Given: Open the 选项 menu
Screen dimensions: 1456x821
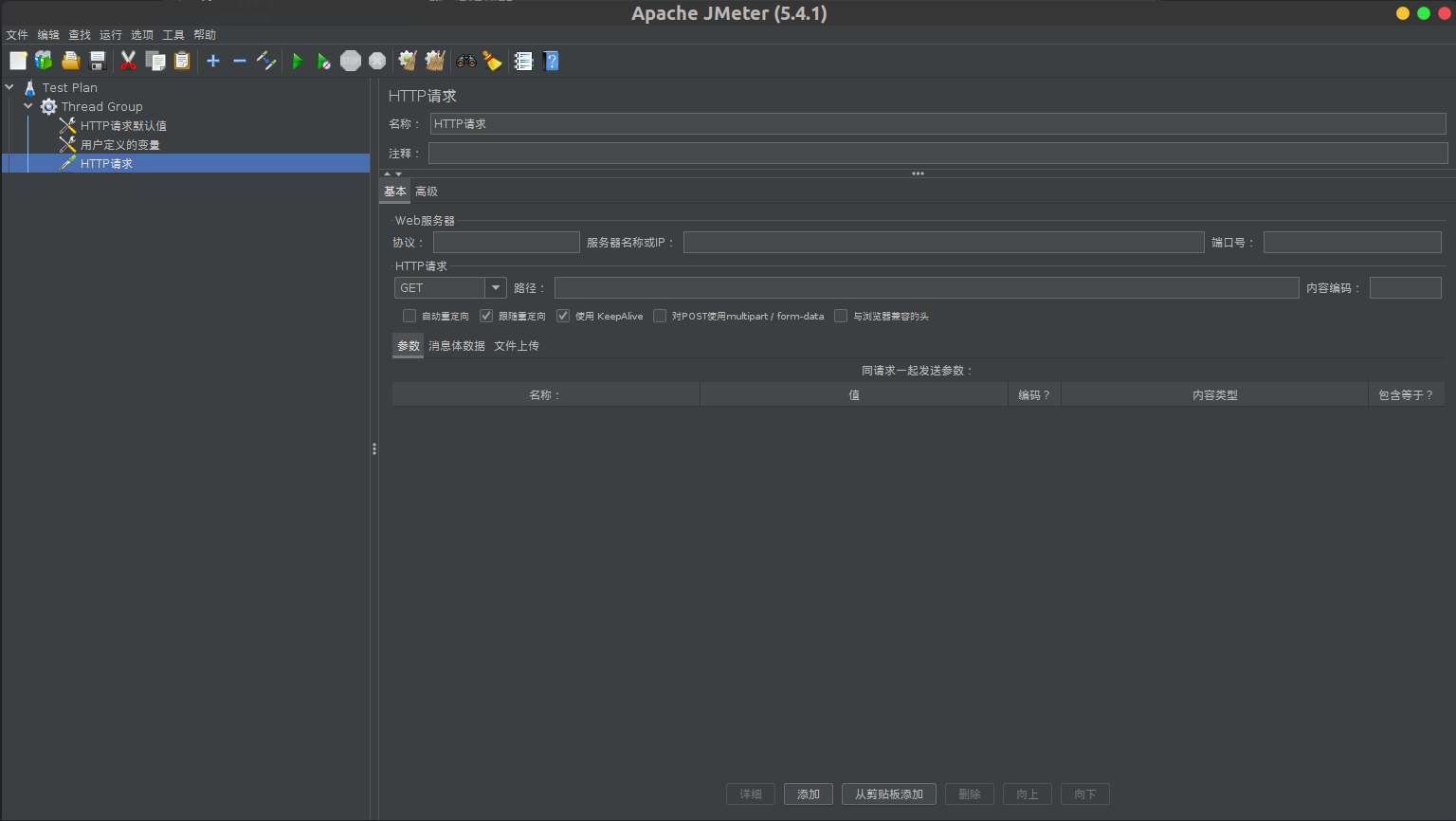Looking at the screenshot, I should click(142, 34).
